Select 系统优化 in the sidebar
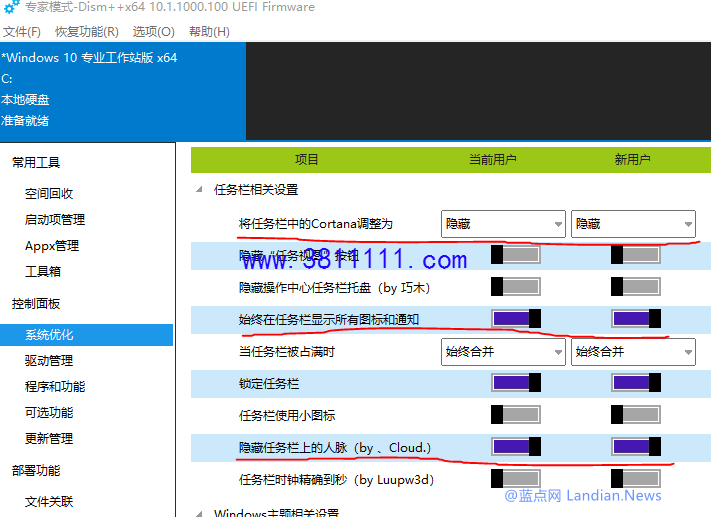This screenshot has width=711, height=517. [x=86, y=335]
